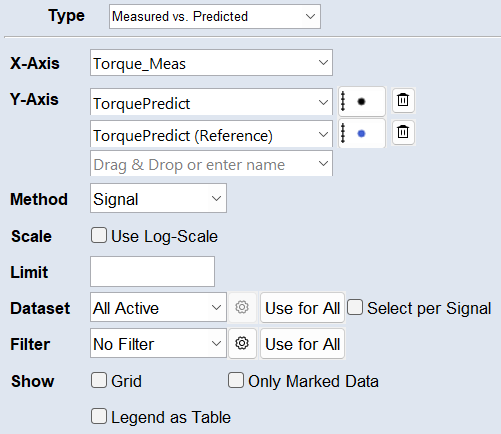Screen dimensions: 501x434
Task: Expand the X-Axis Torque_Meas dropdown
Action: click(x=211, y=63)
